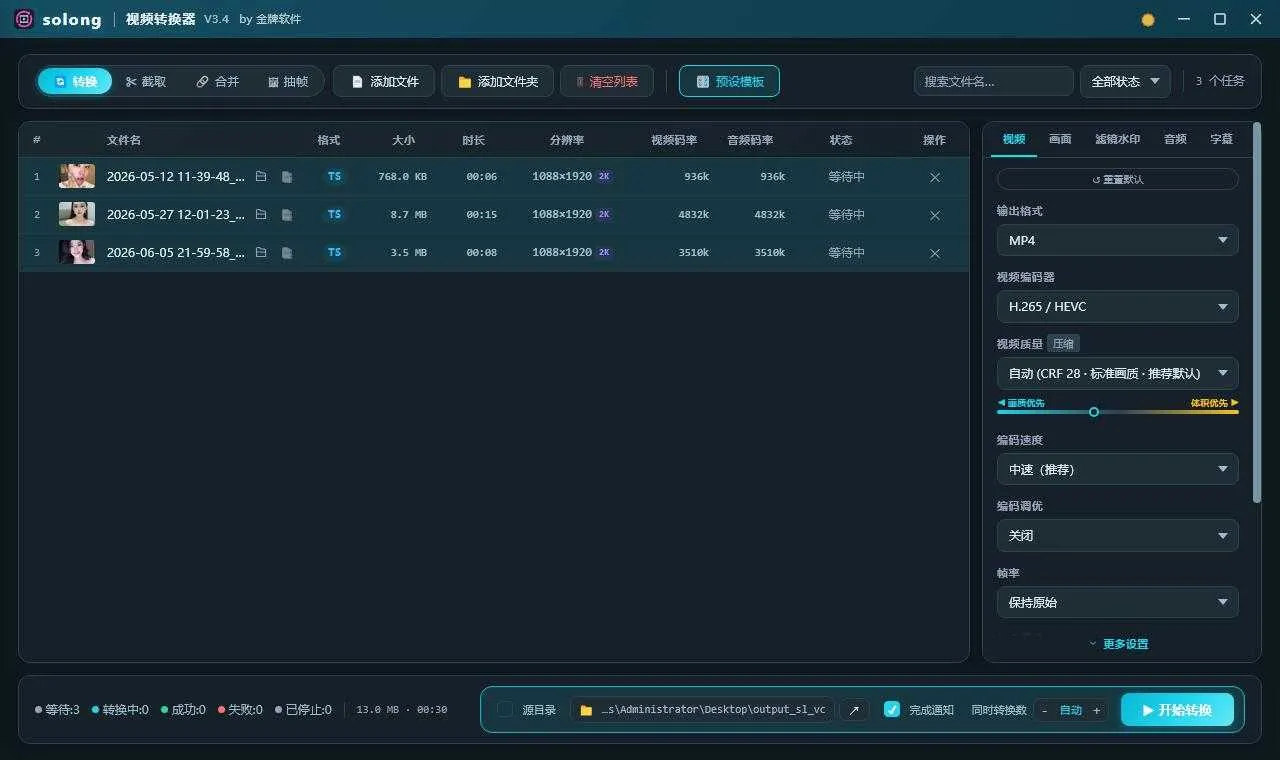Screen dimensions: 1280x760
Task: Click the 搜索文件名 search field
Action: [994, 81]
